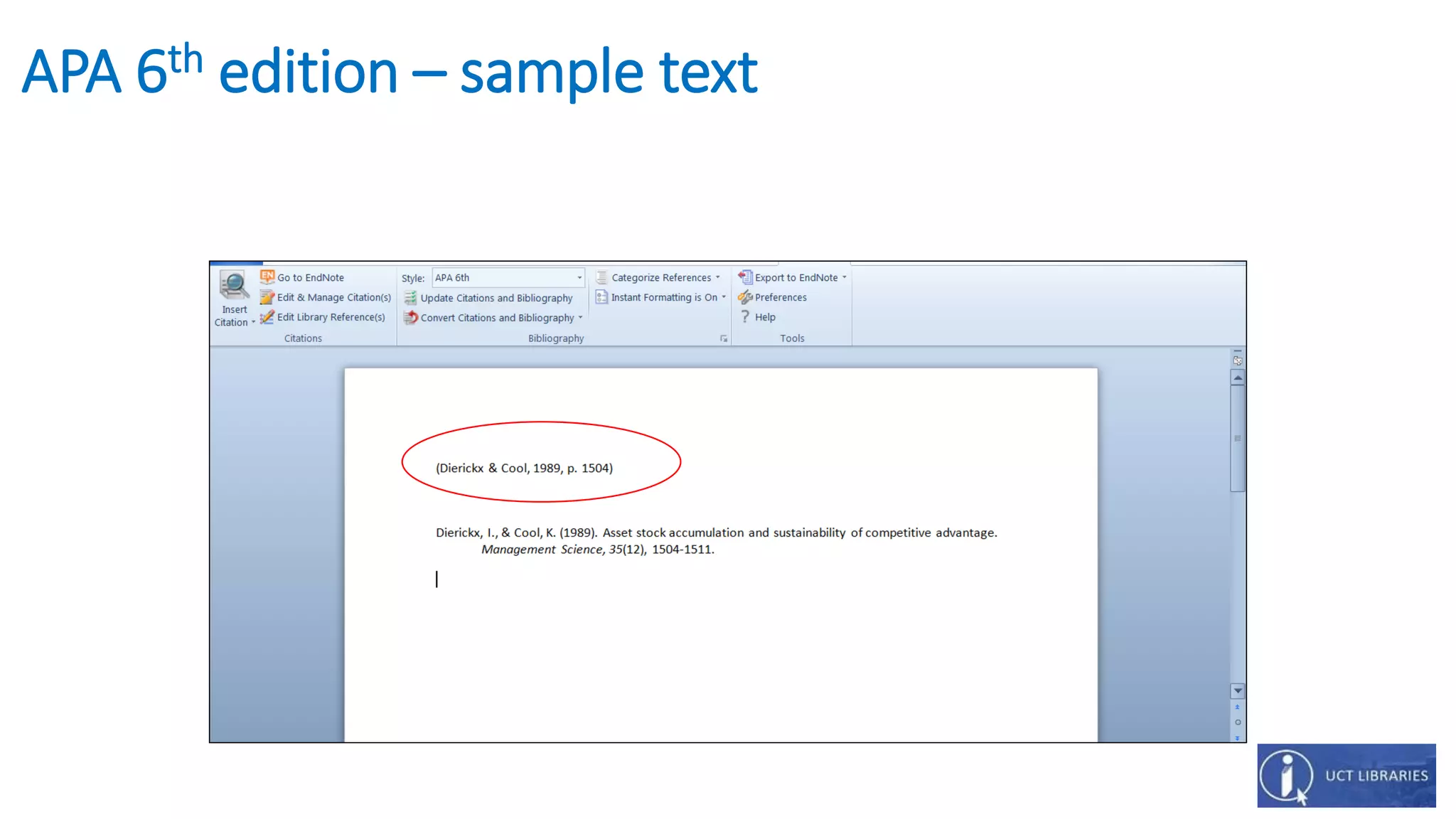
Task: Click the Style dropdown arrow
Action: (x=579, y=278)
